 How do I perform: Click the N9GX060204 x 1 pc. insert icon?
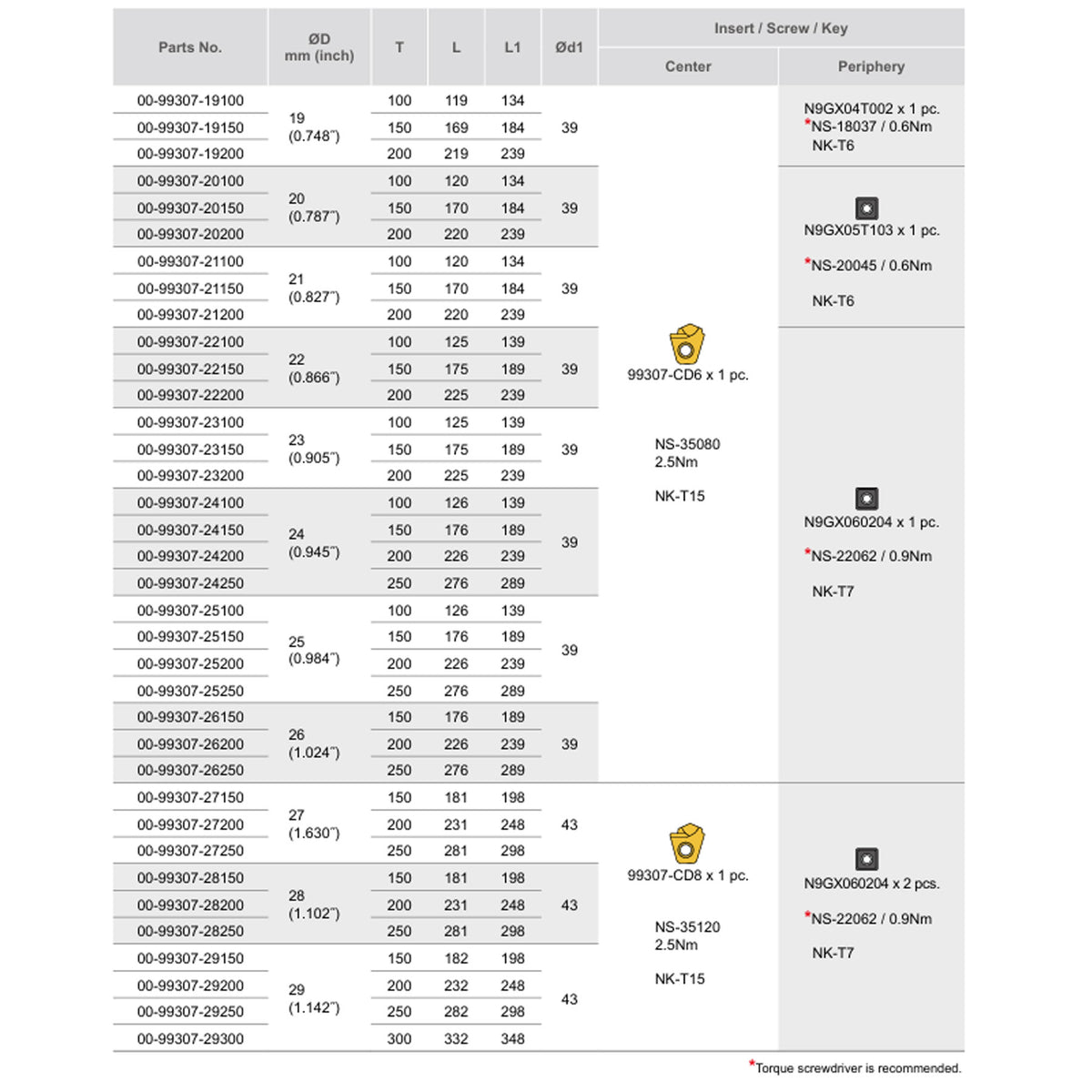[866, 499]
